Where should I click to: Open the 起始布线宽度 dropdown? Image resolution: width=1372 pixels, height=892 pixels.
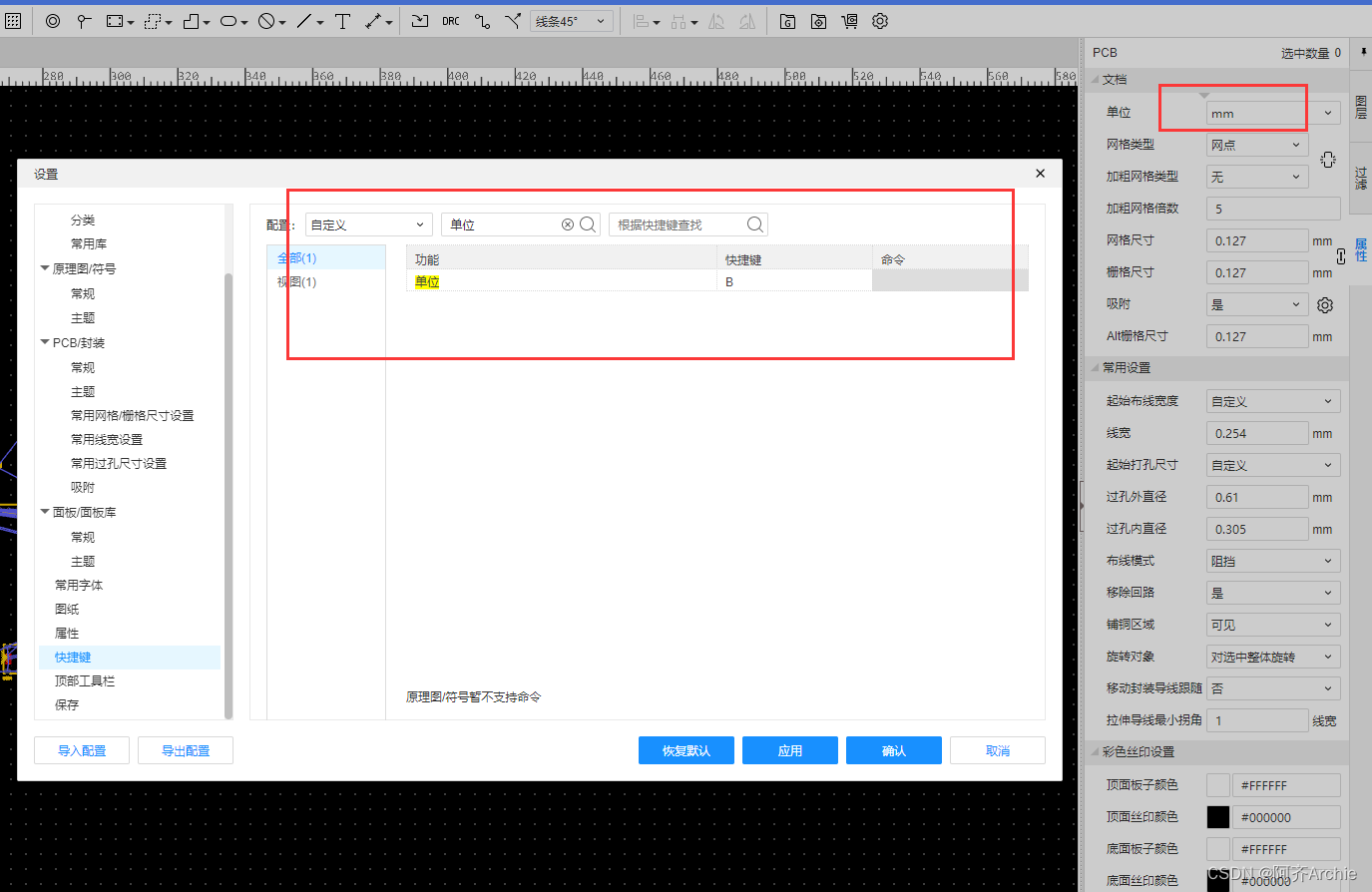[1273, 401]
